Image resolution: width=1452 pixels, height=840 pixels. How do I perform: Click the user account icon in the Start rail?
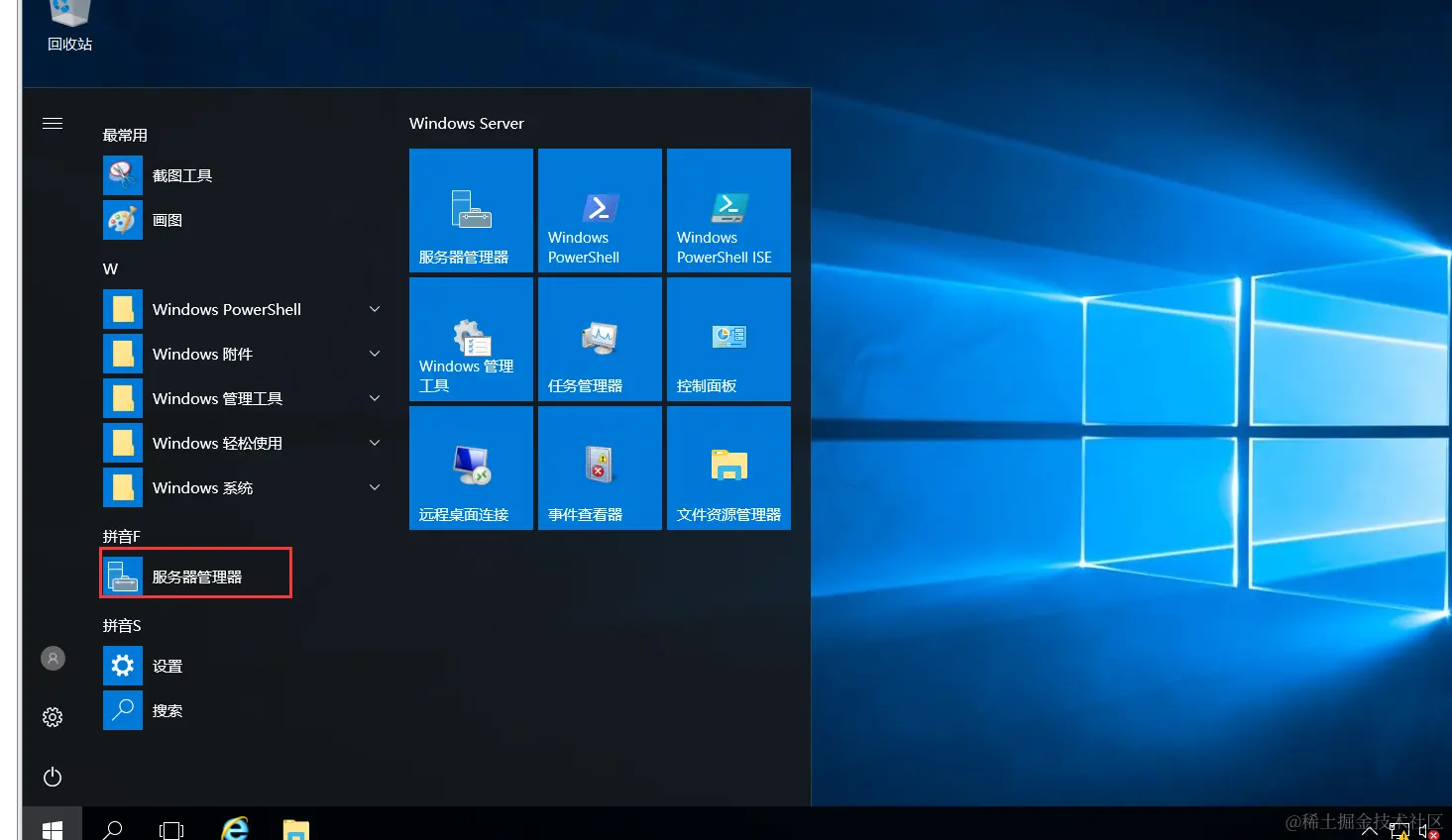coord(53,658)
